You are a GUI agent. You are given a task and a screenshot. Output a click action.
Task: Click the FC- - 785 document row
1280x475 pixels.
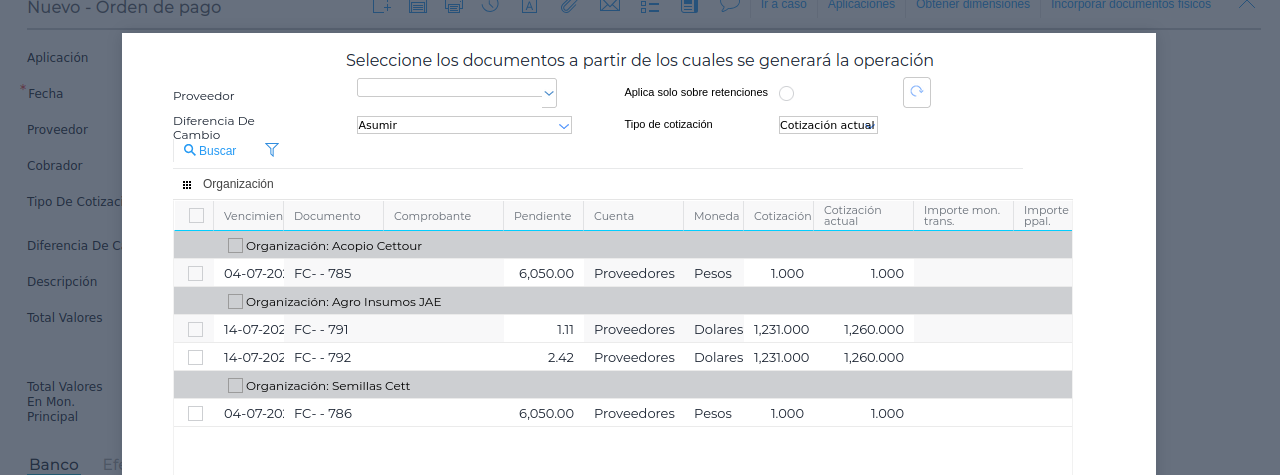(x=322, y=273)
